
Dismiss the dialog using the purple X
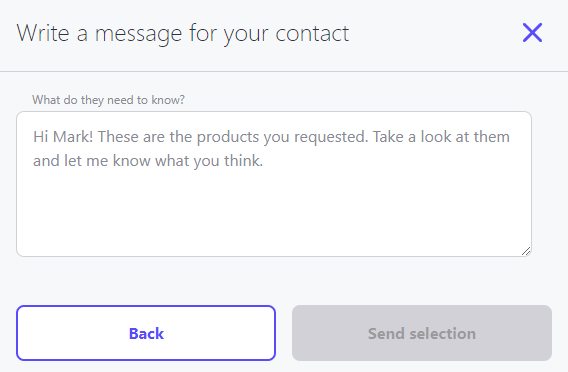click(x=532, y=33)
